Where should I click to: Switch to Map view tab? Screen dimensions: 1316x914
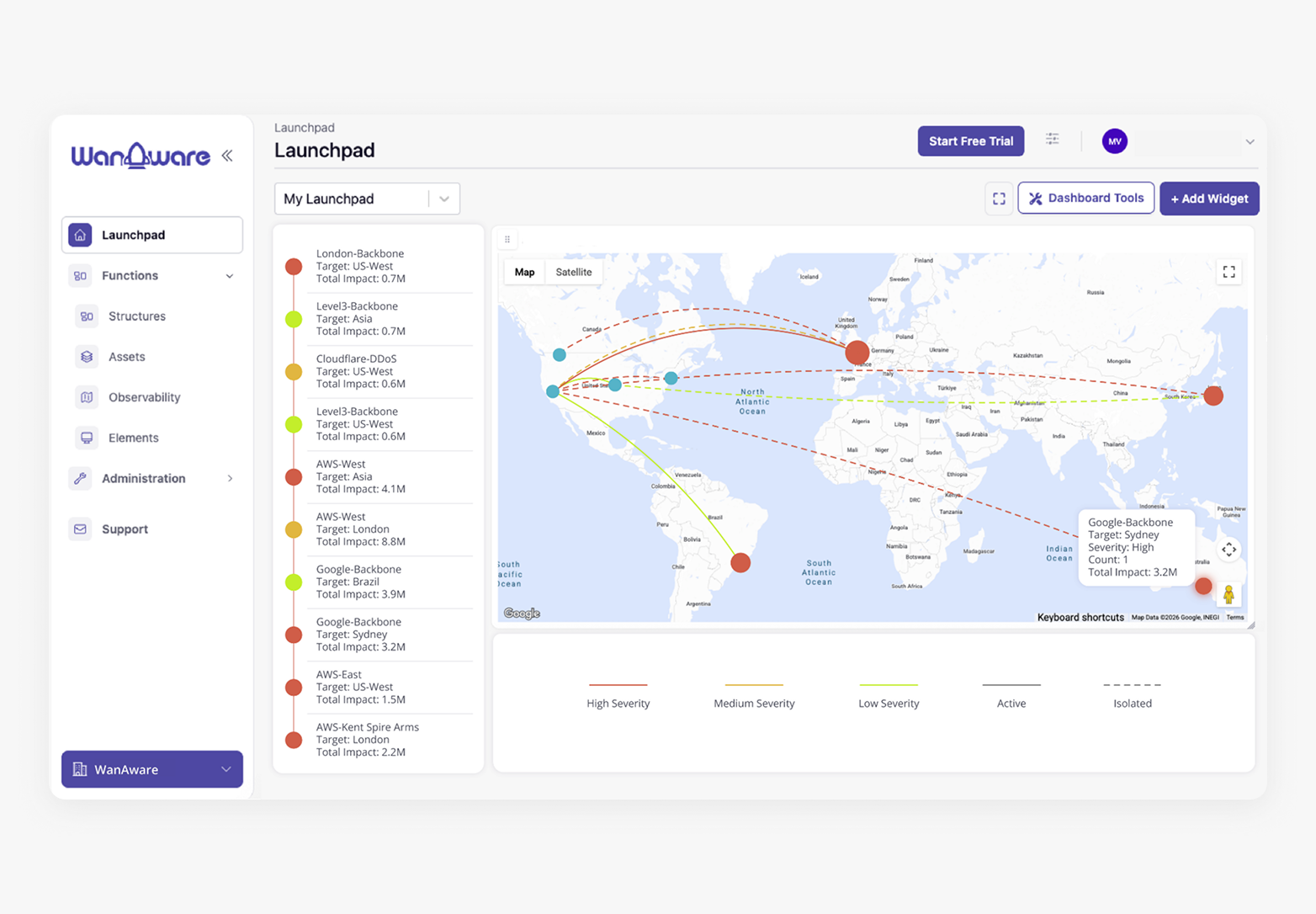tap(524, 272)
